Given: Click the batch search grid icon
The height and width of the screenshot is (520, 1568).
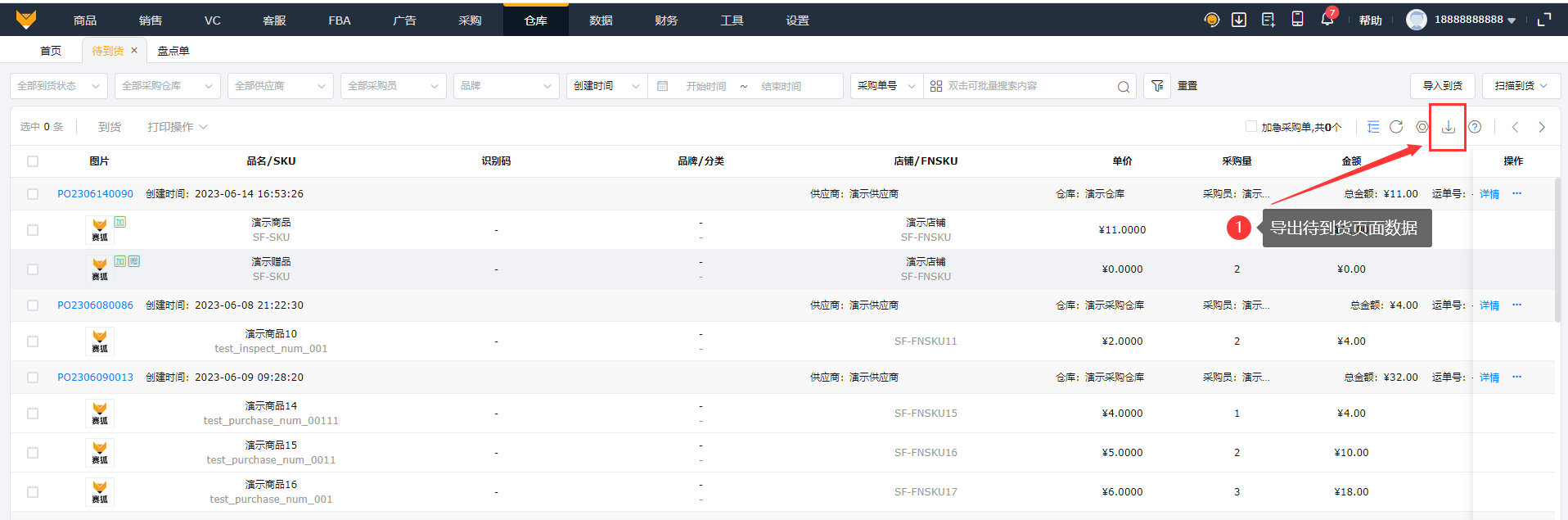Looking at the screenshot, I should point(936,86).
